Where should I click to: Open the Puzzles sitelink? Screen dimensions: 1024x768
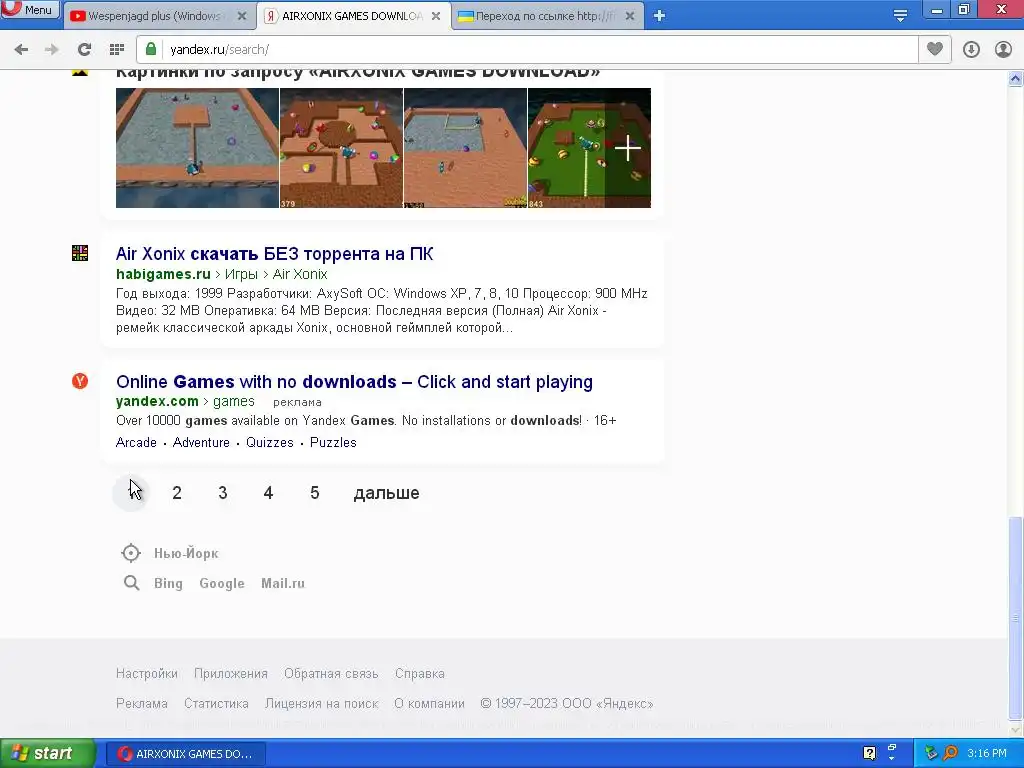[x=333, y=443]
